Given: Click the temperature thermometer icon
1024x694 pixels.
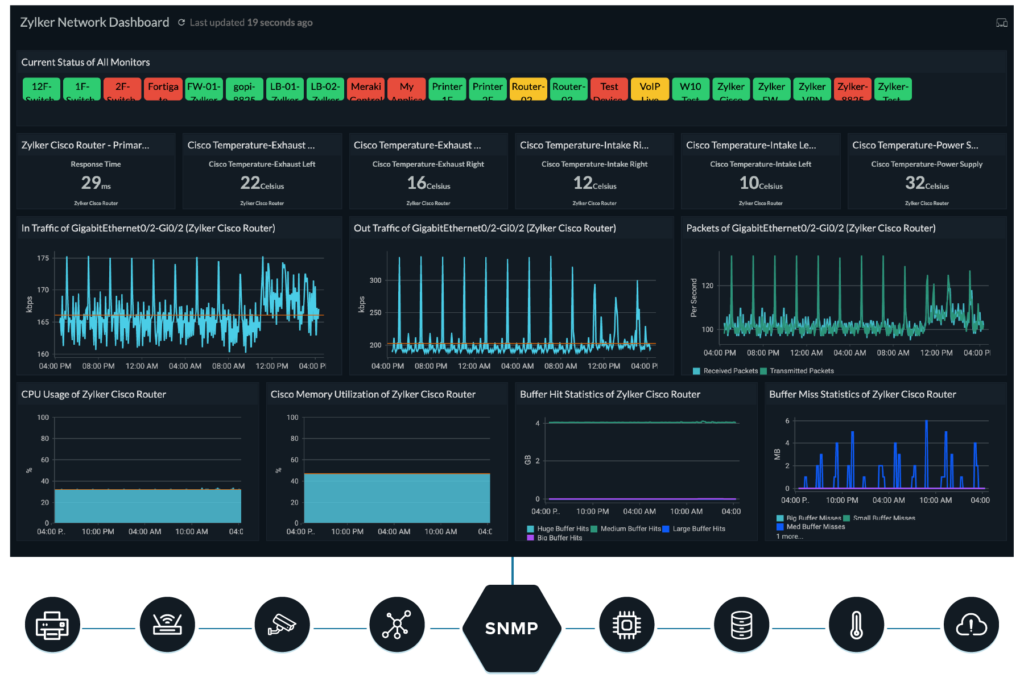Looking at the screenshot, I should pos(857,626).
